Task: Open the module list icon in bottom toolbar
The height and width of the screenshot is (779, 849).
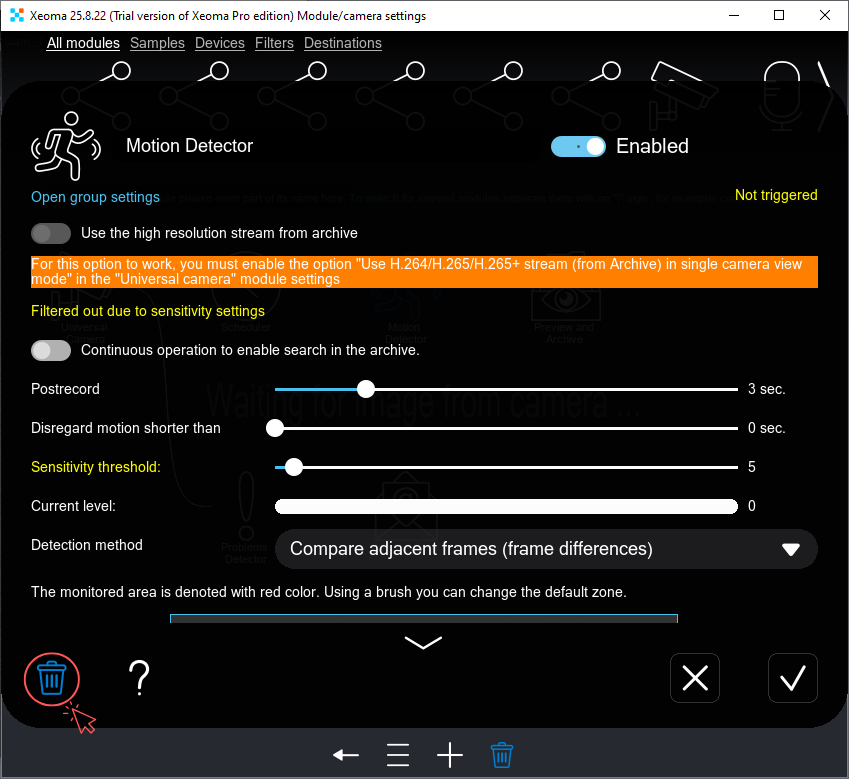Action: point(397,755)
